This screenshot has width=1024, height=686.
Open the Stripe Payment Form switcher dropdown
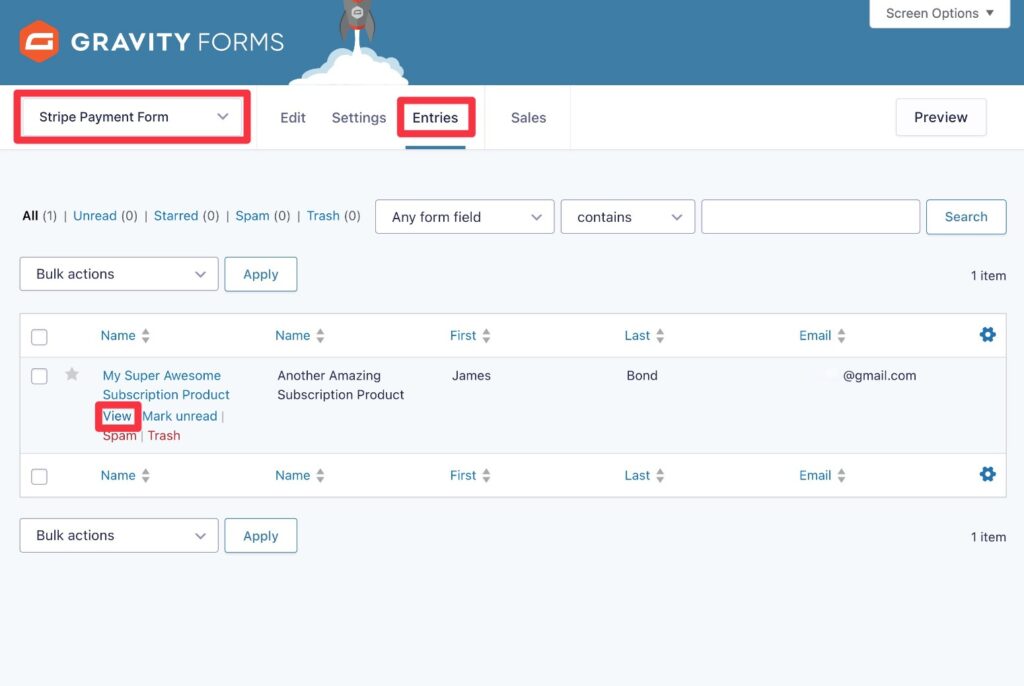point(132,117)
